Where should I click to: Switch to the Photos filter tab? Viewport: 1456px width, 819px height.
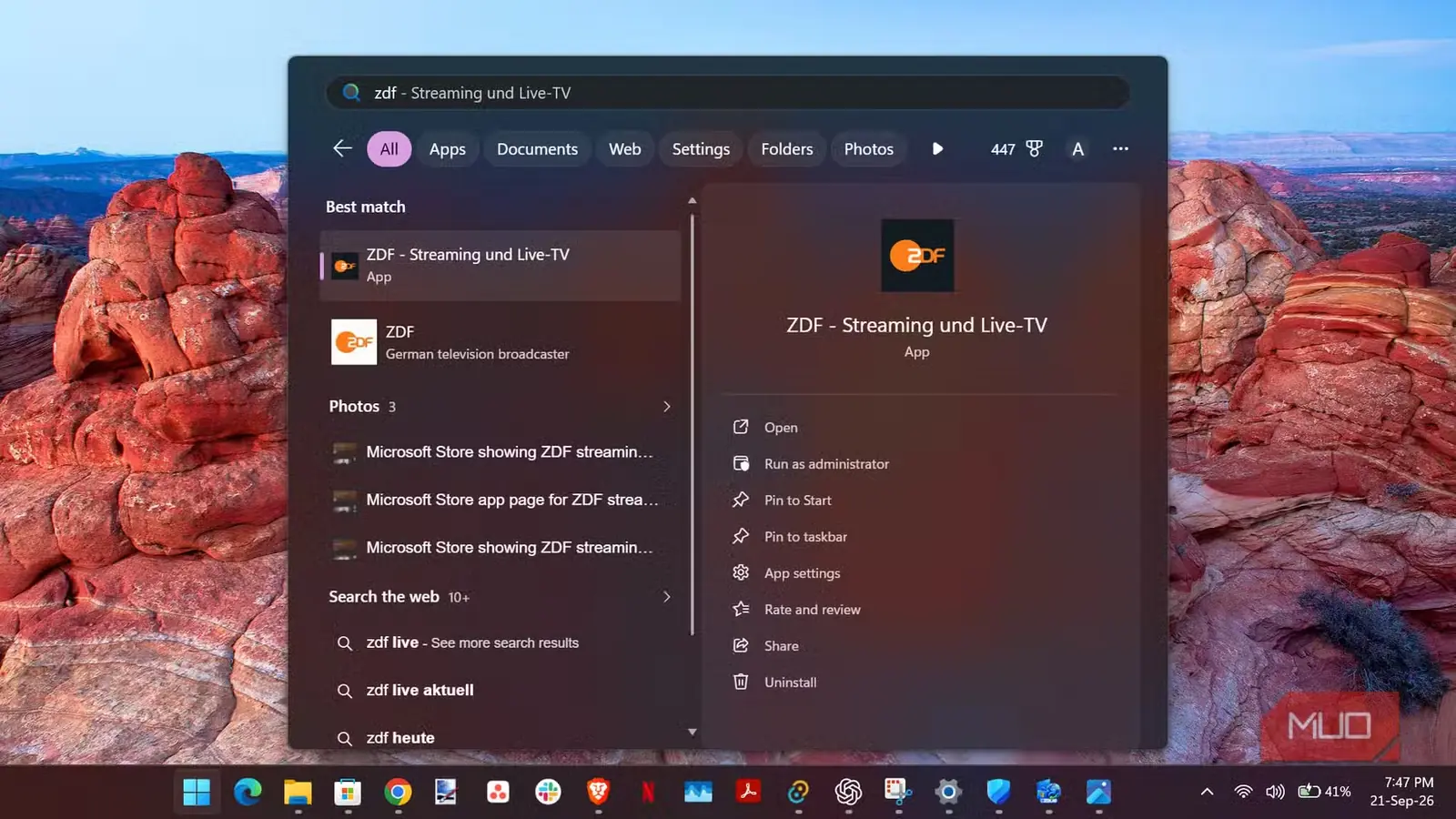click(x=869, y=149)
